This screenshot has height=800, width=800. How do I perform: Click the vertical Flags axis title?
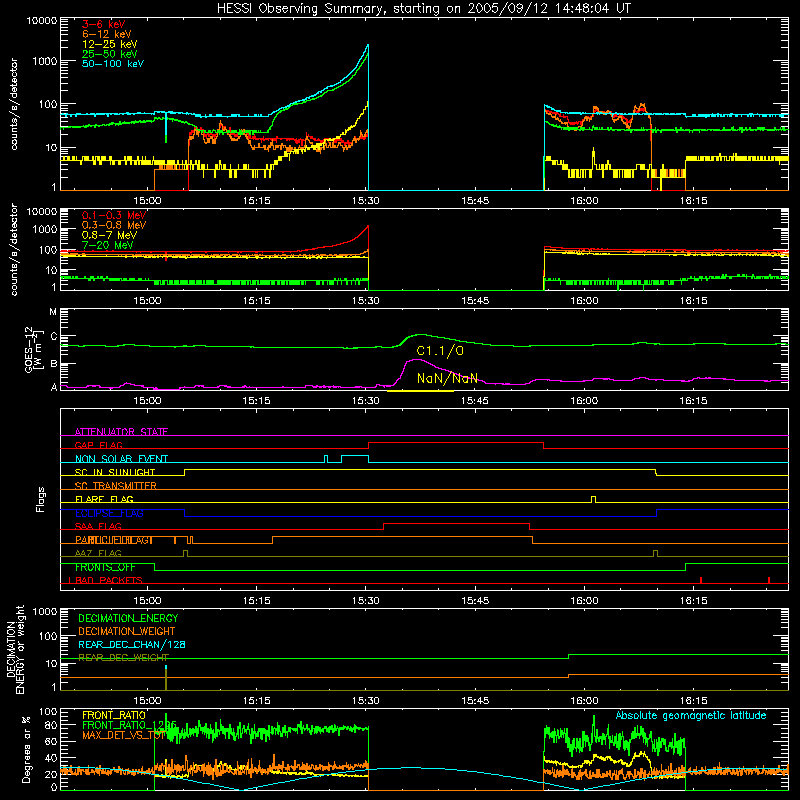41,499
